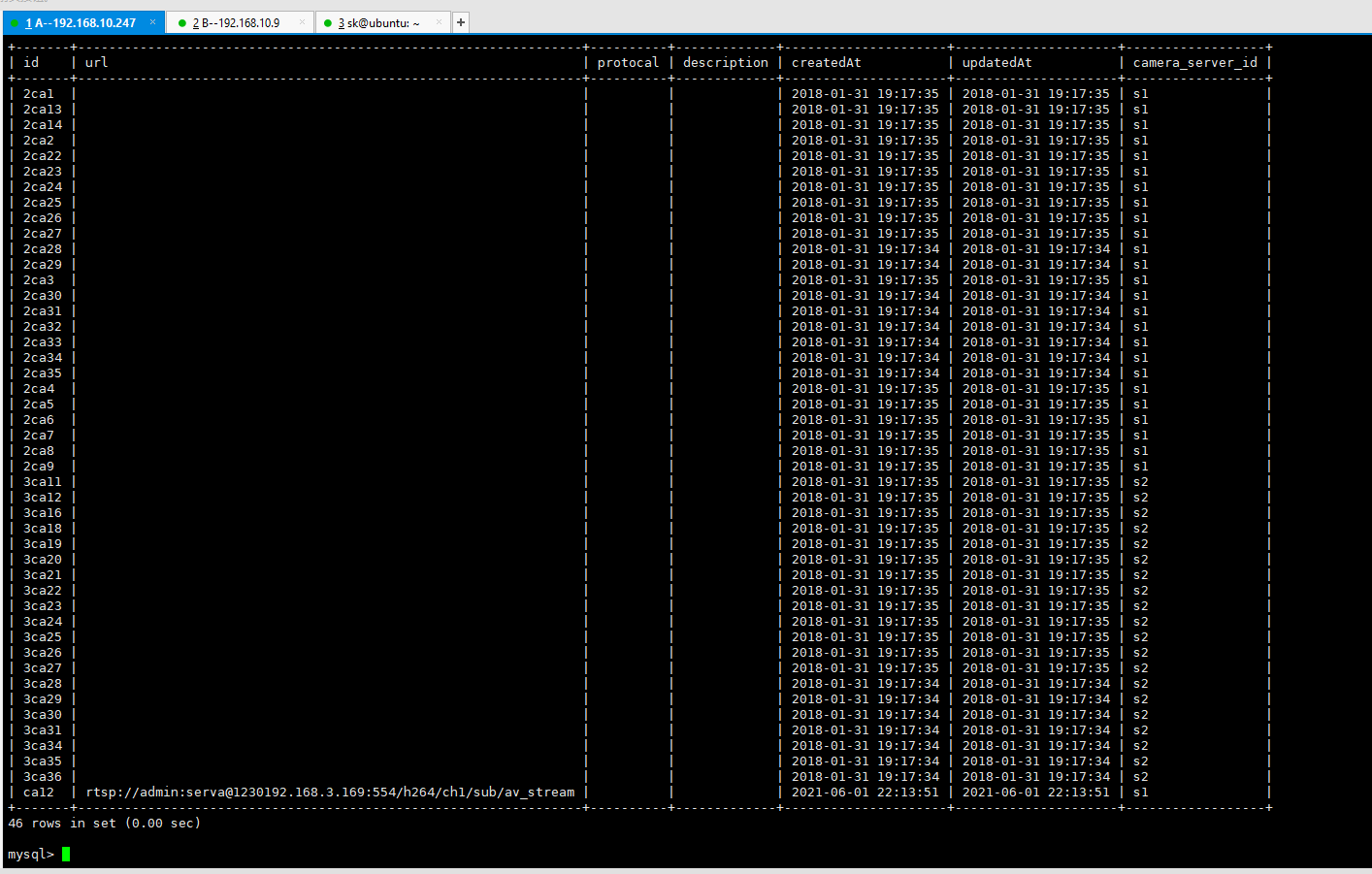
Task: Click the 'url' column header
Action: pos(96,62)
